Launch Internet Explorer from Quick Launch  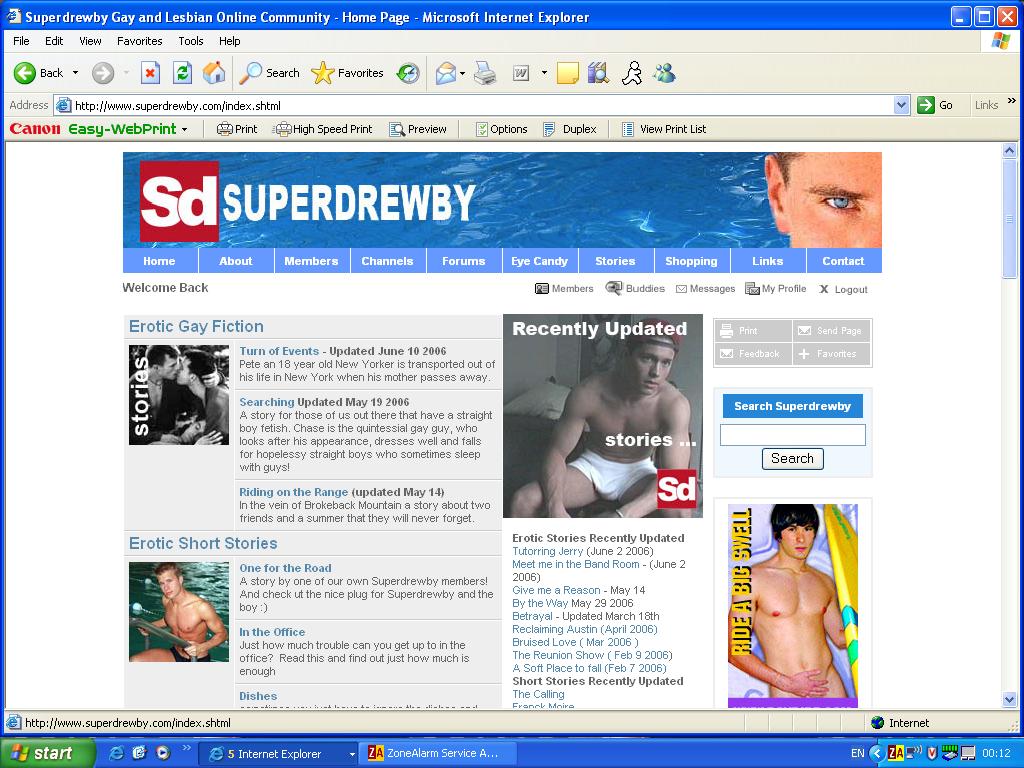coord(116,753)
